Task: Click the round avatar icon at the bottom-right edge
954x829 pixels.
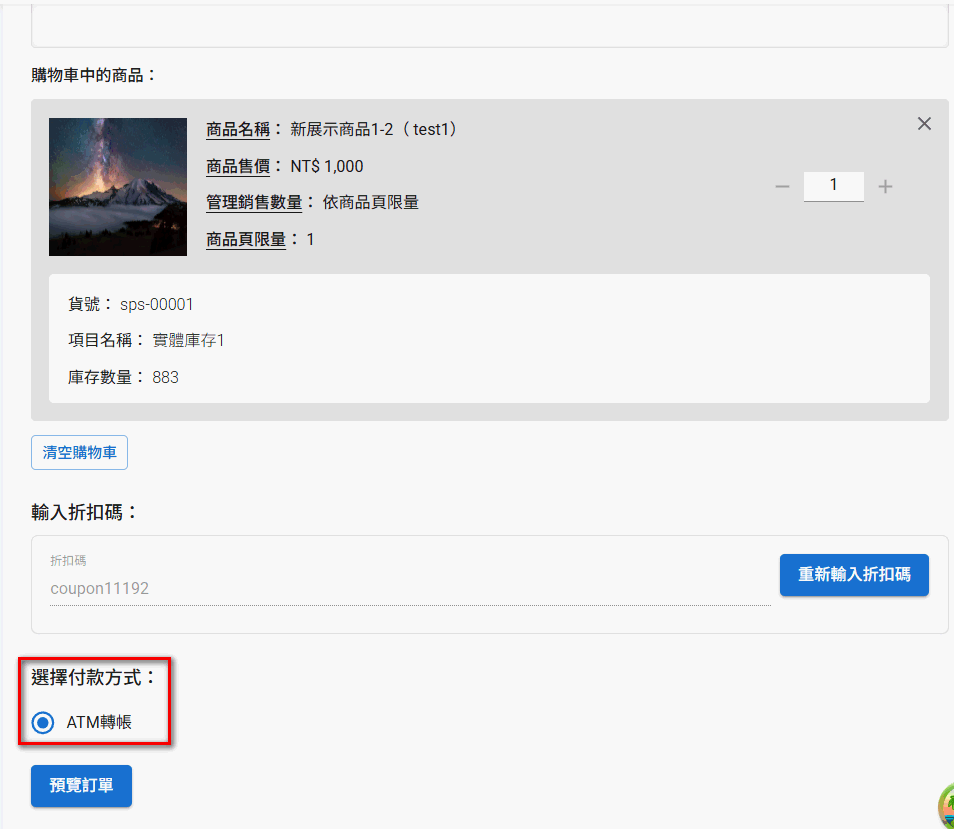Action: coord(946,806)
